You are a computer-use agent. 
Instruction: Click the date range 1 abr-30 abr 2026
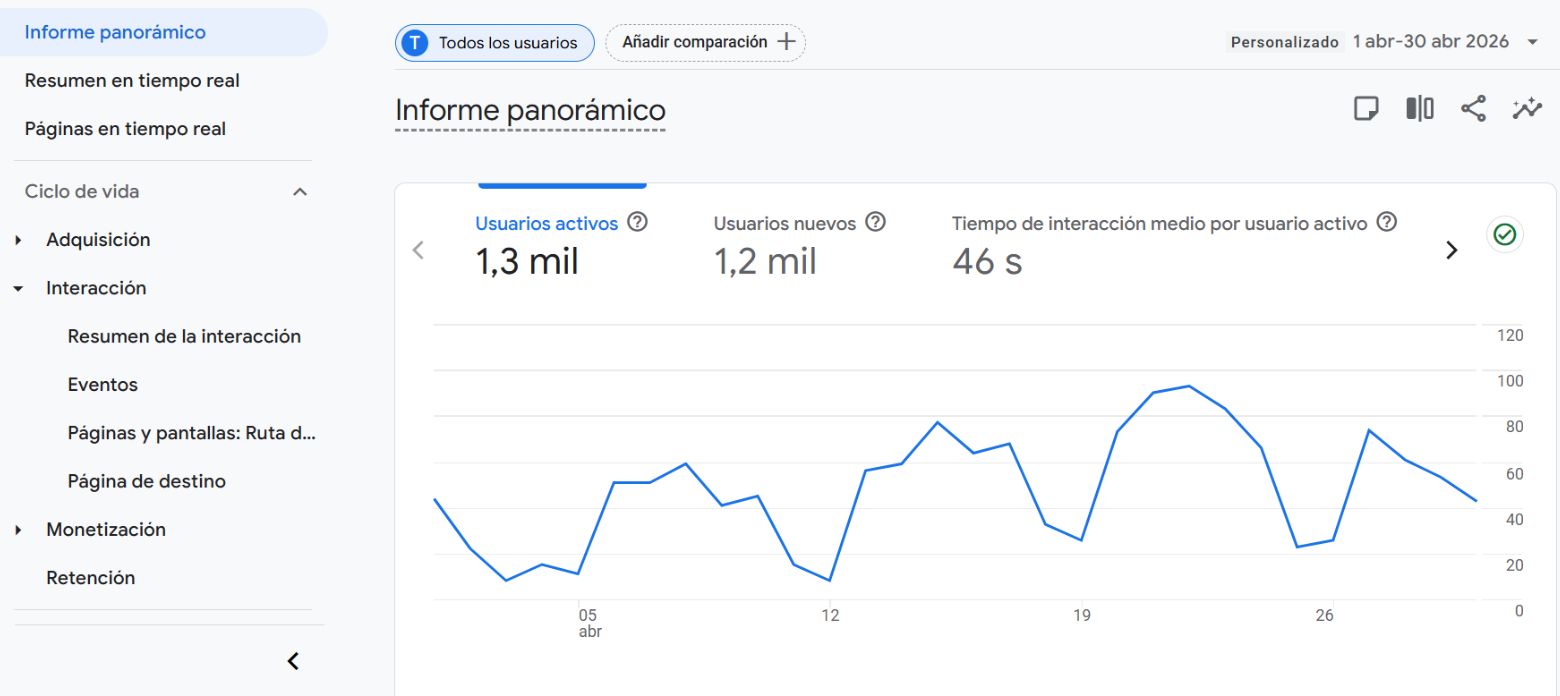coord(1431,42)
